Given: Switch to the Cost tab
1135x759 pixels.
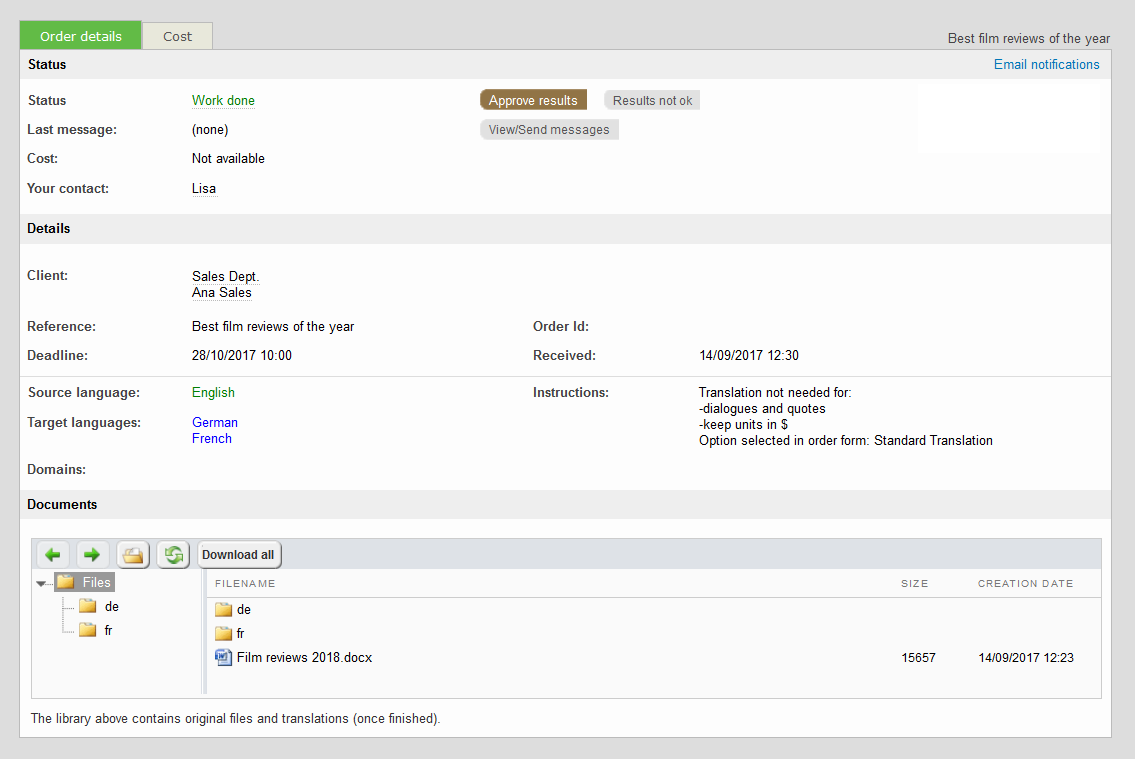Looking at the screenshot, I should [177, 36].
